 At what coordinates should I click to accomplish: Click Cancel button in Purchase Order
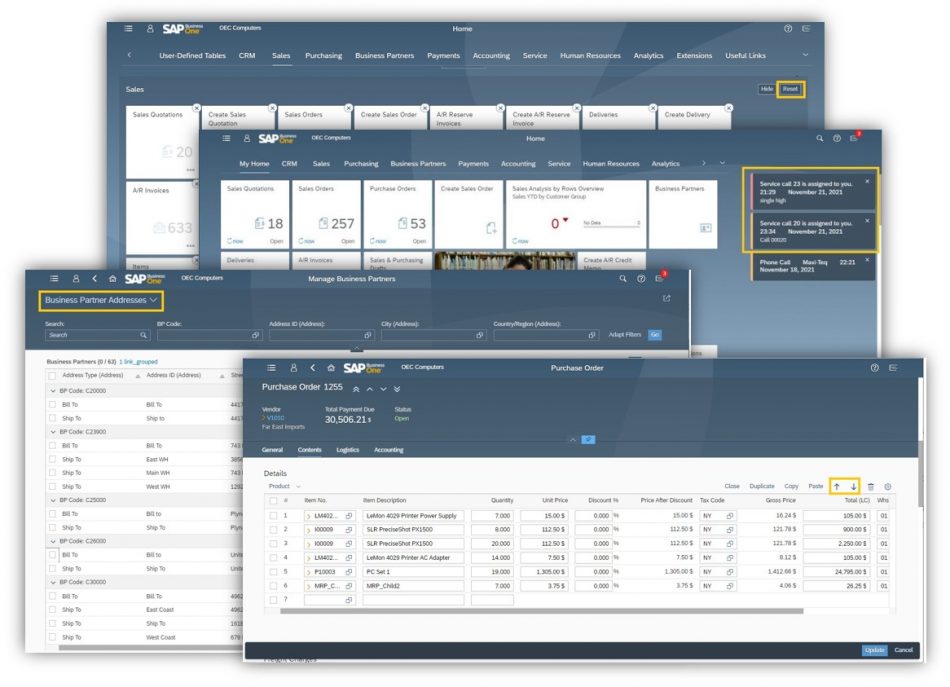point(903,650)
